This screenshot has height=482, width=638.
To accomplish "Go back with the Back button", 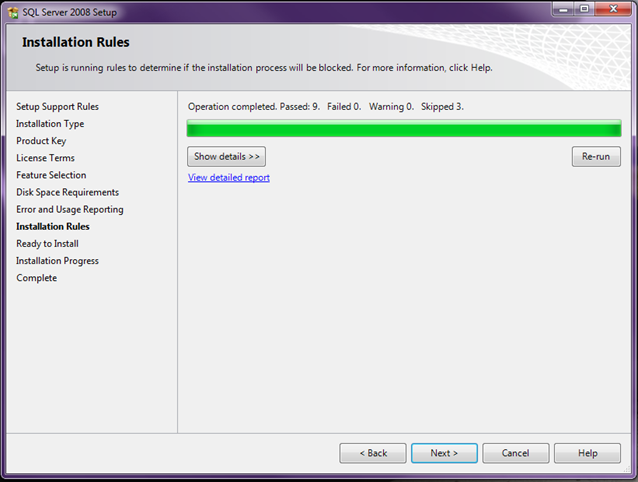I will pos(373,453).
